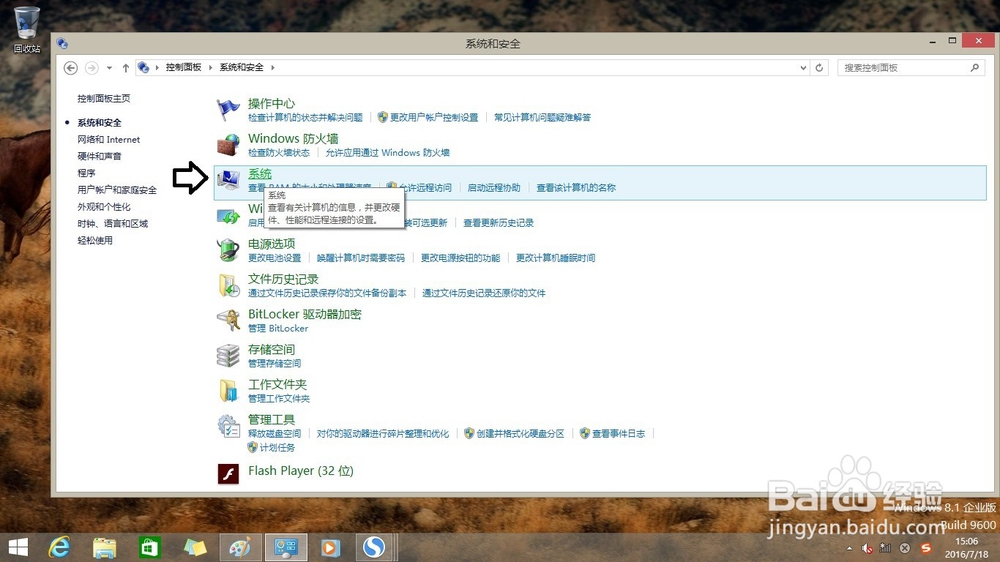Click the Sogou input method tray icon
The image size is (1000, 562).
[926, 548]
